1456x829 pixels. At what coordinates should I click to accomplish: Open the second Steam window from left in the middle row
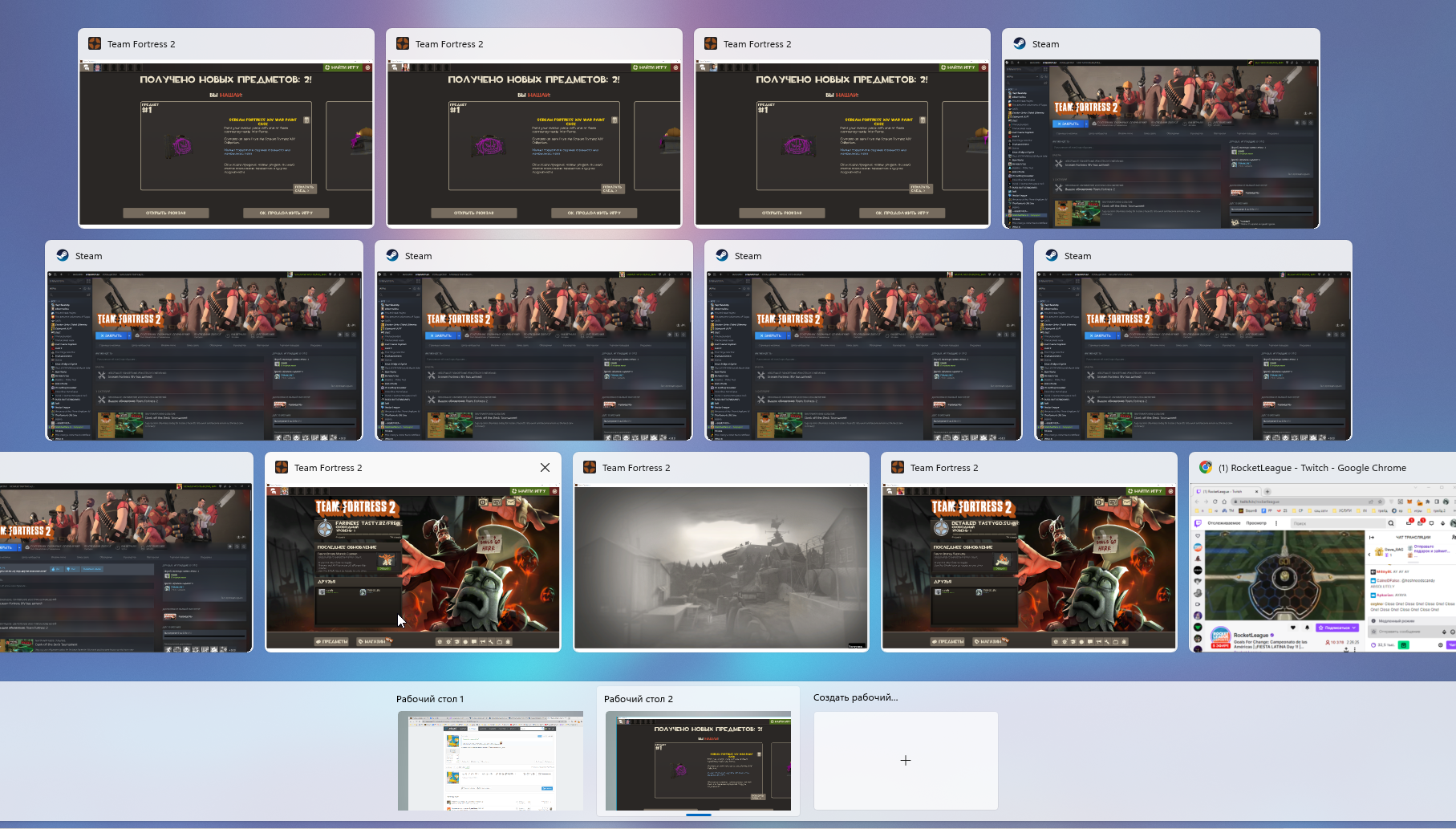(x=534, y=356)
